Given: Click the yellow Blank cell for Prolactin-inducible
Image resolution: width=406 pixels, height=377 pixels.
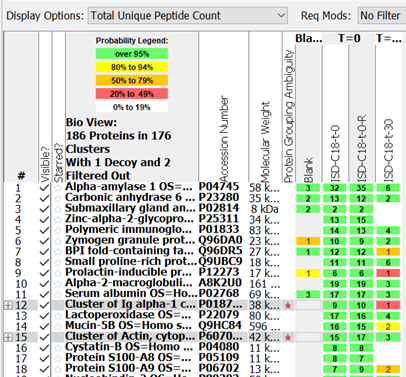Looking at the screenshot, I should pyautogui.click(x=308, y=273).
